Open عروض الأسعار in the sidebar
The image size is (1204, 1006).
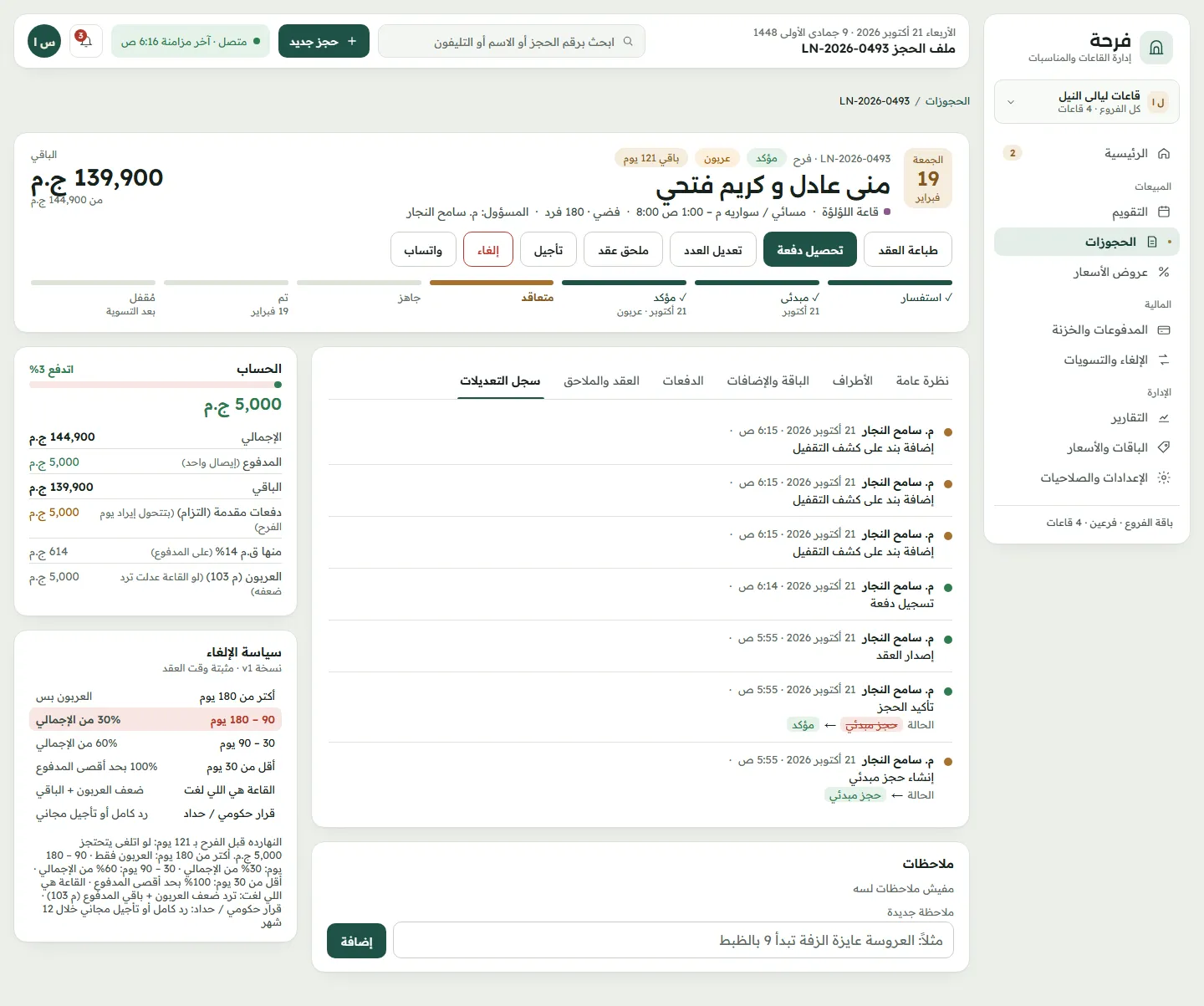pyautogui.click(x=1087, y=272)
